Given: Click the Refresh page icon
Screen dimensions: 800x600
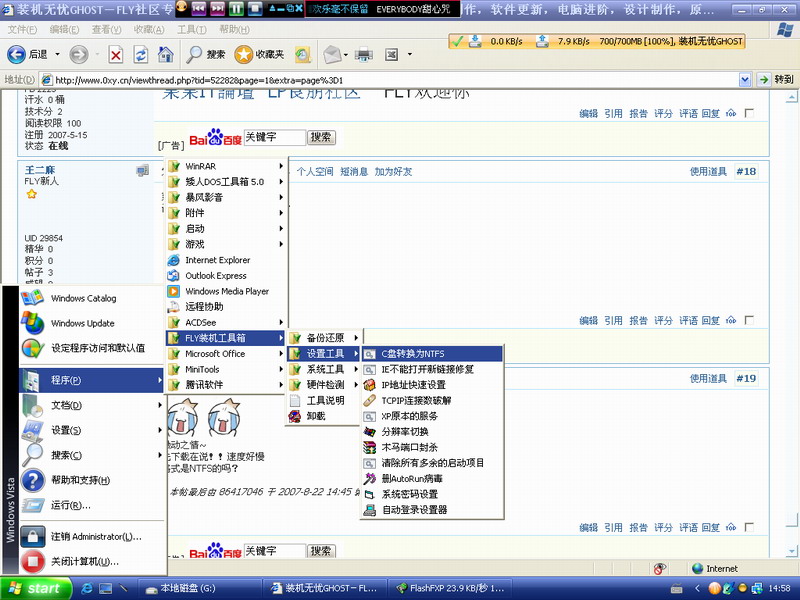Looking at the screenshot, I should (141, 55).
